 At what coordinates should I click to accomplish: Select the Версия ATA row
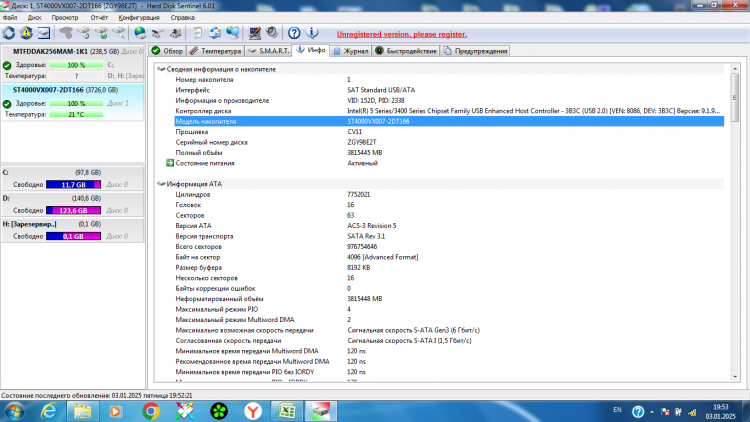449,226
